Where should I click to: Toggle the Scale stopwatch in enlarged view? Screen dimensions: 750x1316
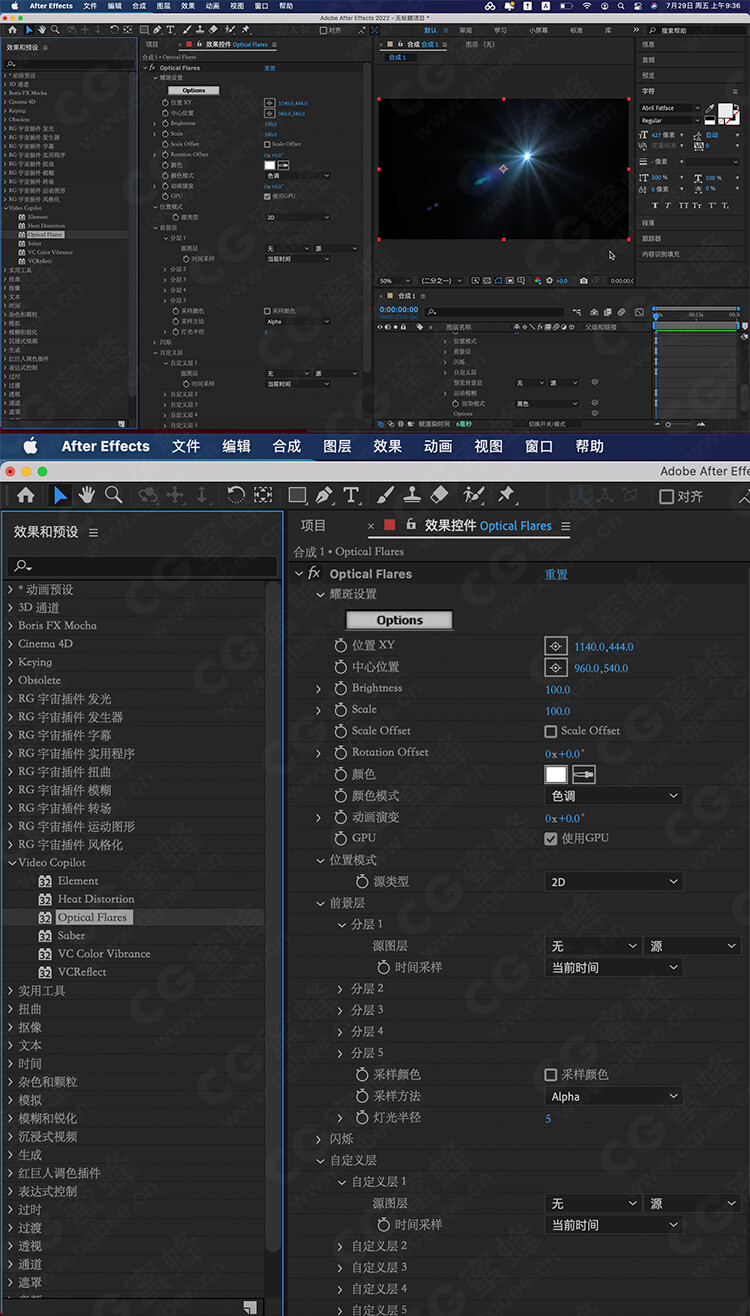[x=341, y=709]
